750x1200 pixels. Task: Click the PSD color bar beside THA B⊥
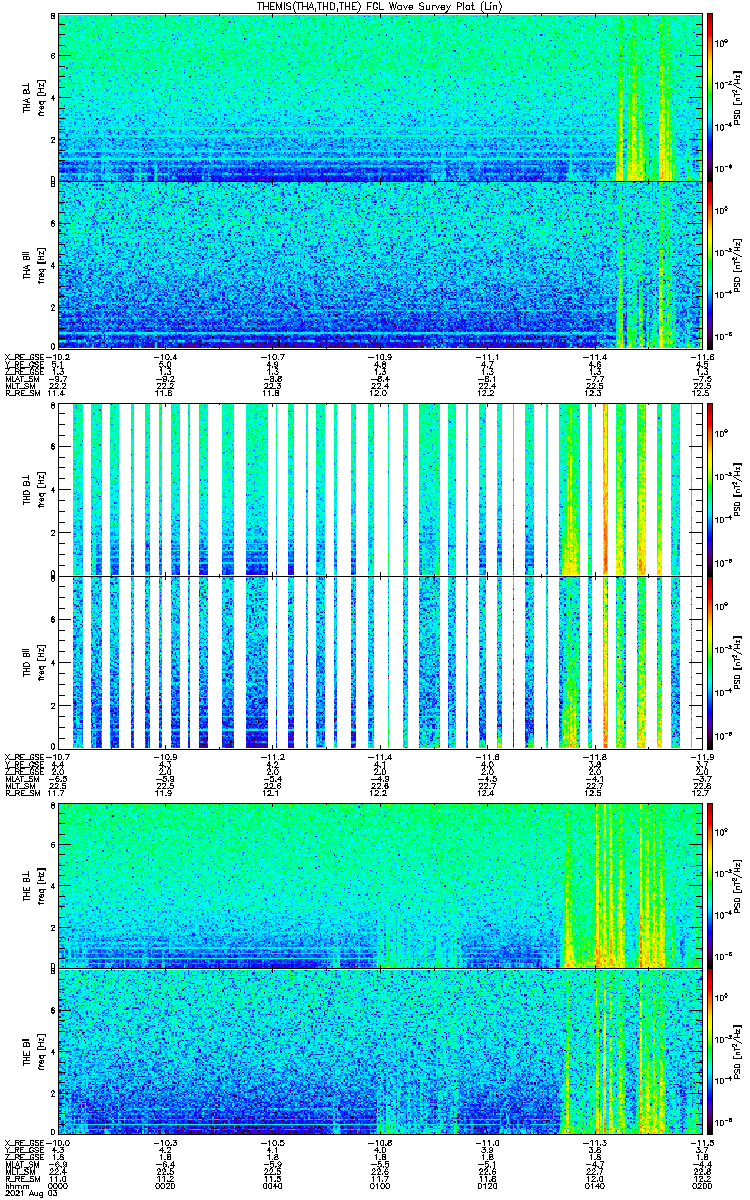point(710,97)
